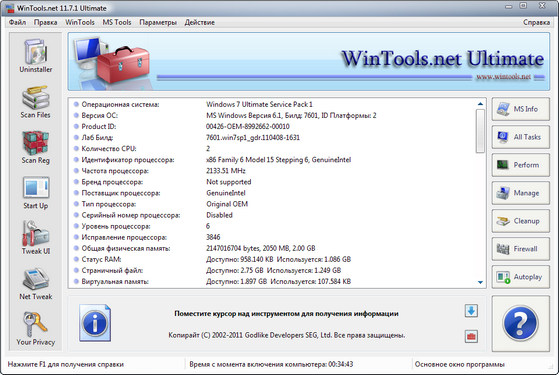Click the Серийный номер процессора row label
Image resolution: width=559 pixels, height=375 pixels.
131,215
